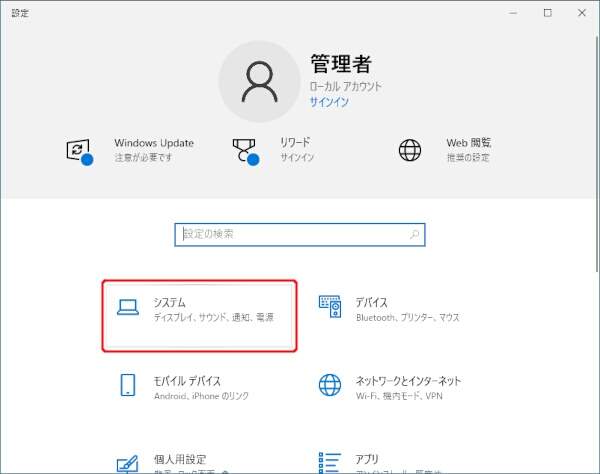
Task: Click the リワード medal icon
Action: click(x=245, y=151)
